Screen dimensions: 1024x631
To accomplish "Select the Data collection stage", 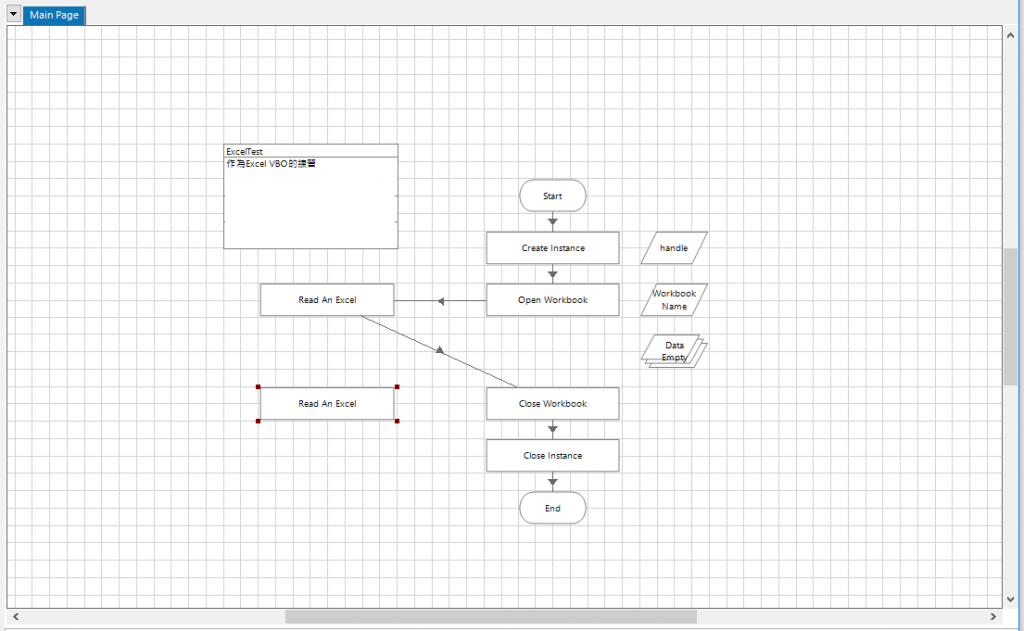I will tap(674, 351).
